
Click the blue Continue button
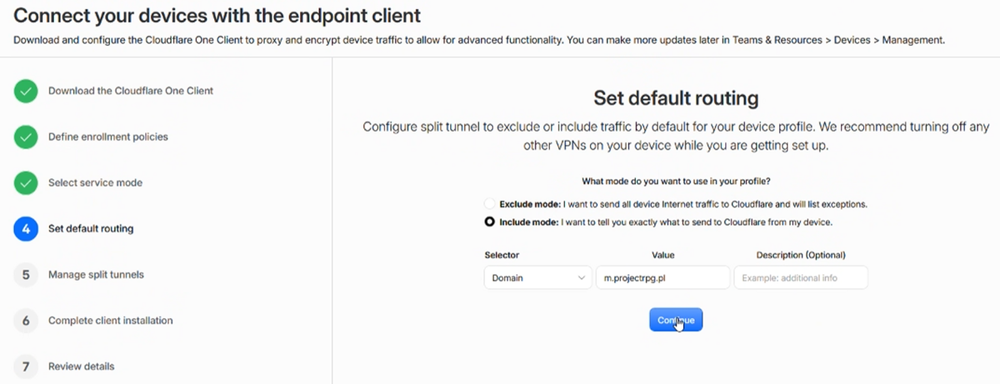(x=676, y=320)
